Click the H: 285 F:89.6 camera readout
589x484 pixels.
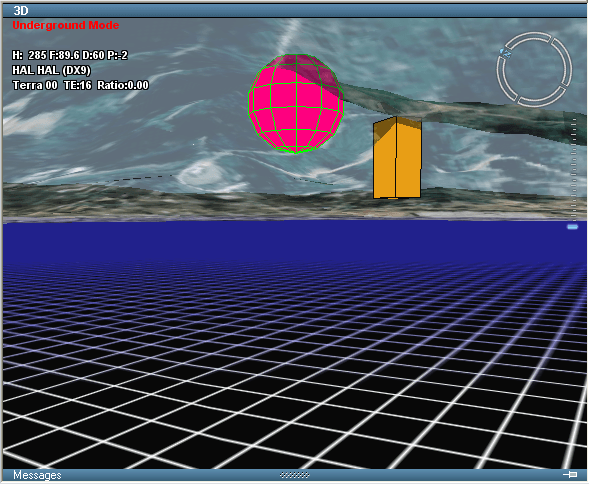(70, 55)
